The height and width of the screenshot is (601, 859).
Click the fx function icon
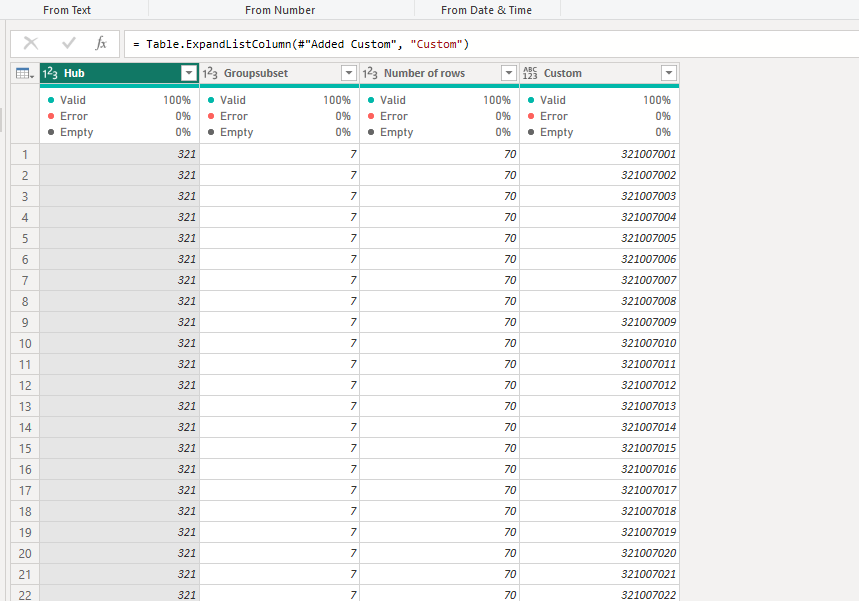tap(101, 43)
